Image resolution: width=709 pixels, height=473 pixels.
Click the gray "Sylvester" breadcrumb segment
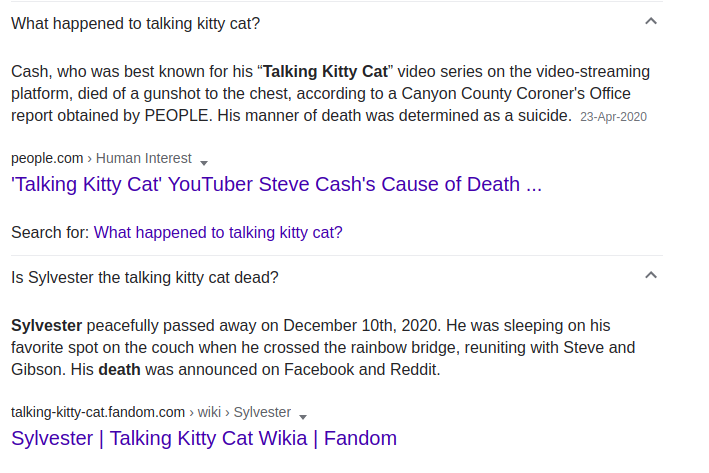262,412
